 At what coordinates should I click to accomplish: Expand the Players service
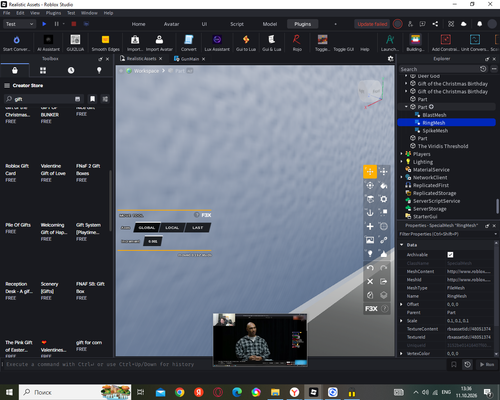(x=402, y=154)
